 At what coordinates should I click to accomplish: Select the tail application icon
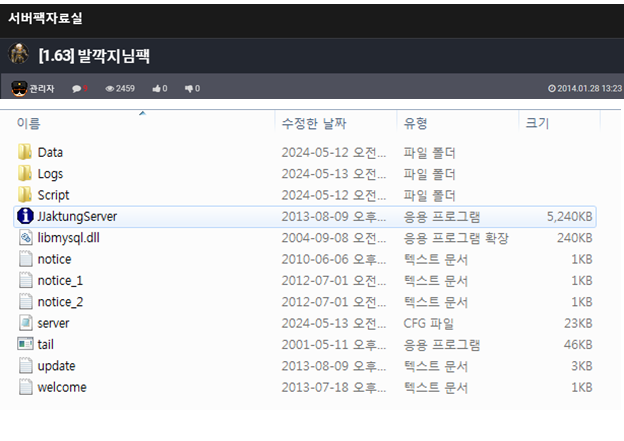(x=25, y=344)
